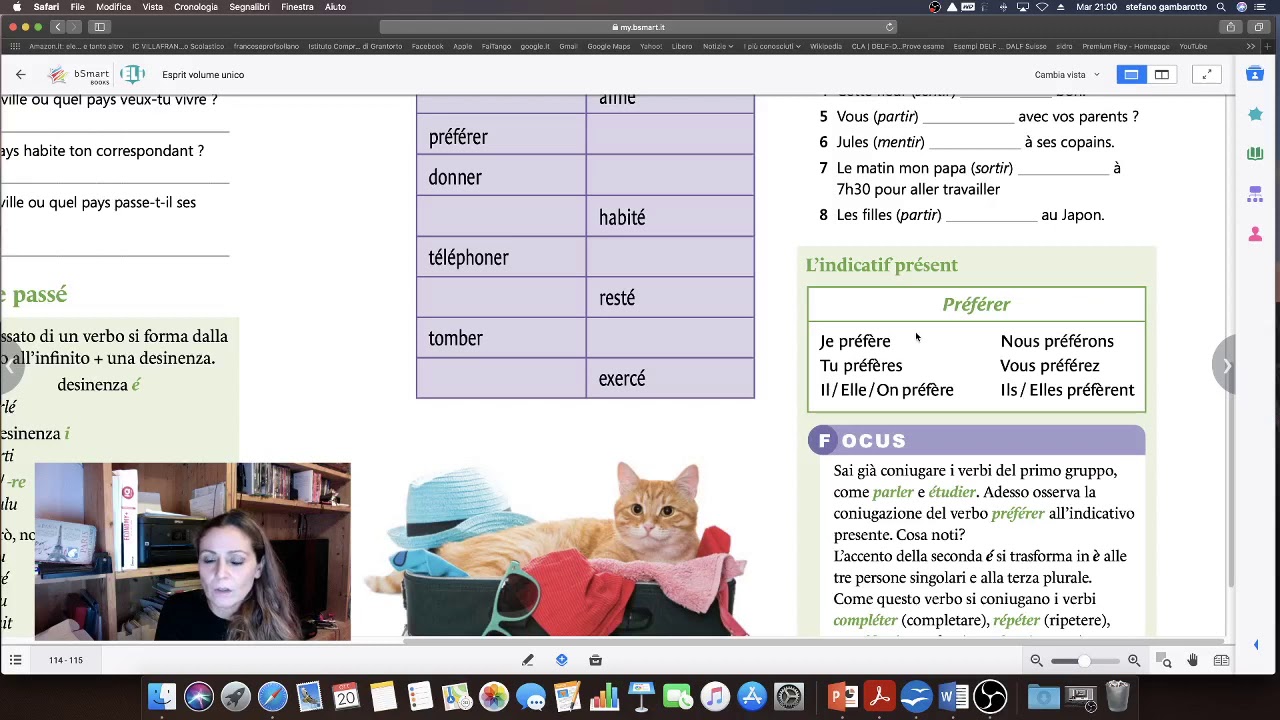Open the blue folder panel in sidebar

tap(1255, 74)
